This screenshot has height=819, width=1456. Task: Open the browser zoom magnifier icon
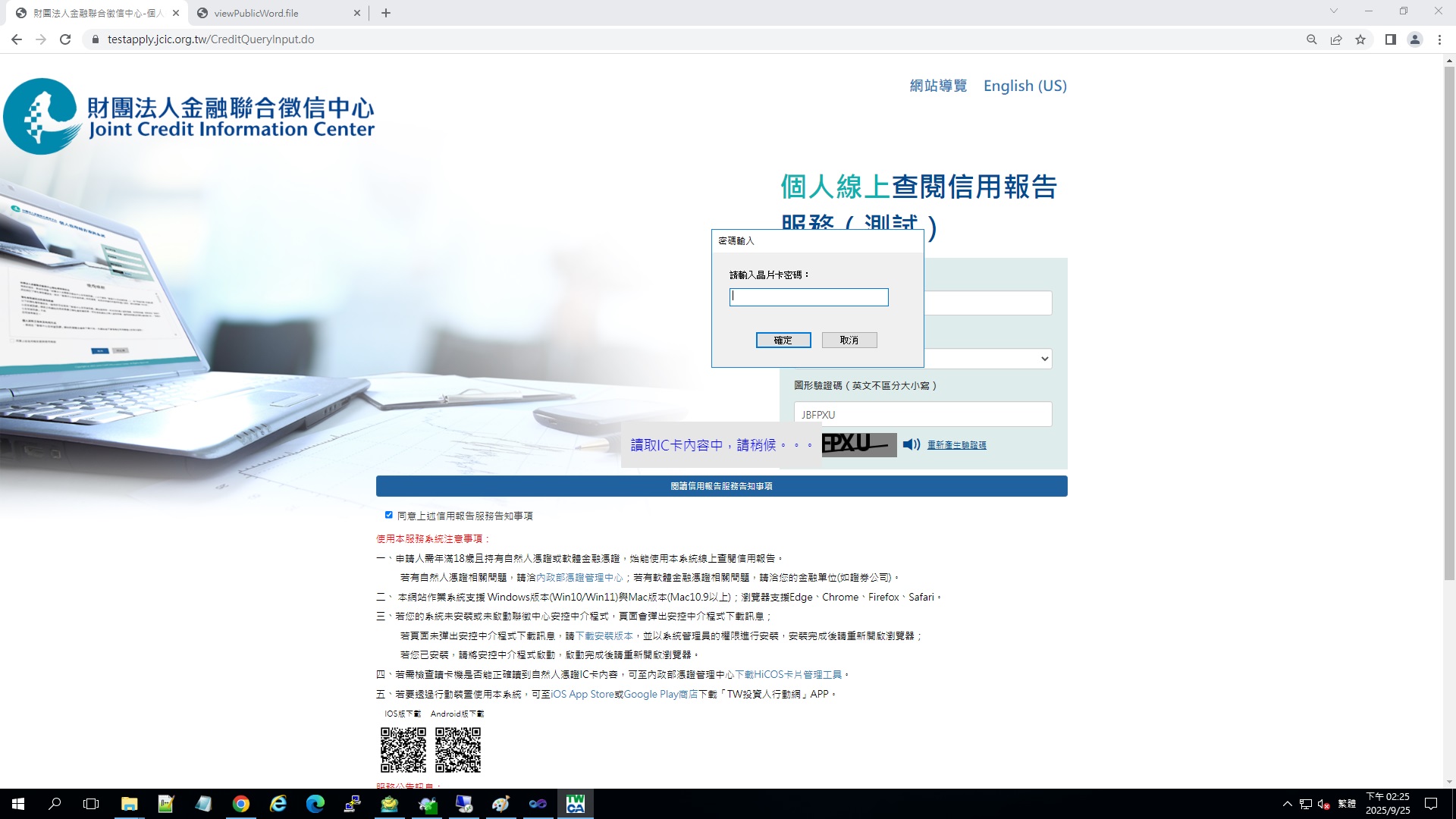[1311, 39]
